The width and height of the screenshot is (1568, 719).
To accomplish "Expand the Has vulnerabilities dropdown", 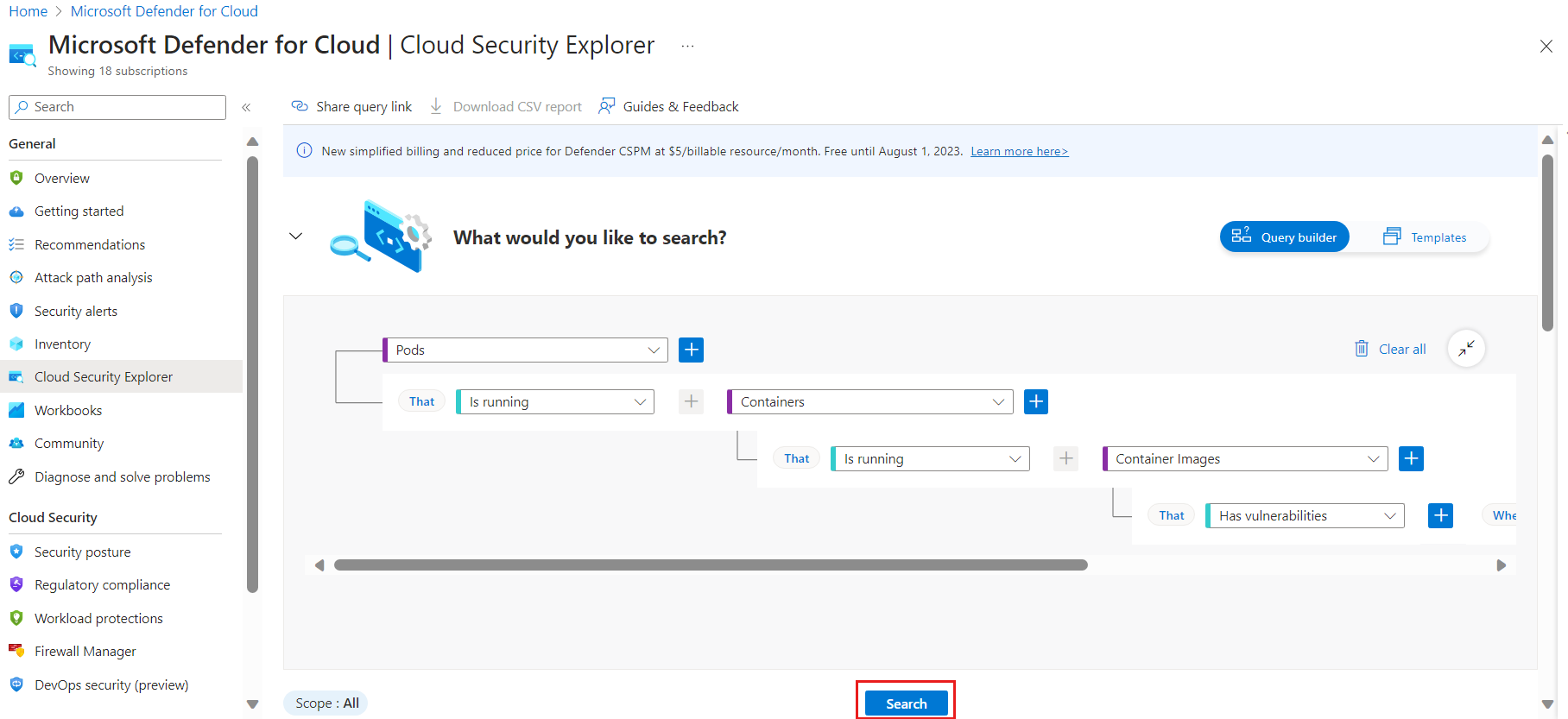I will tap(1306, 515).
